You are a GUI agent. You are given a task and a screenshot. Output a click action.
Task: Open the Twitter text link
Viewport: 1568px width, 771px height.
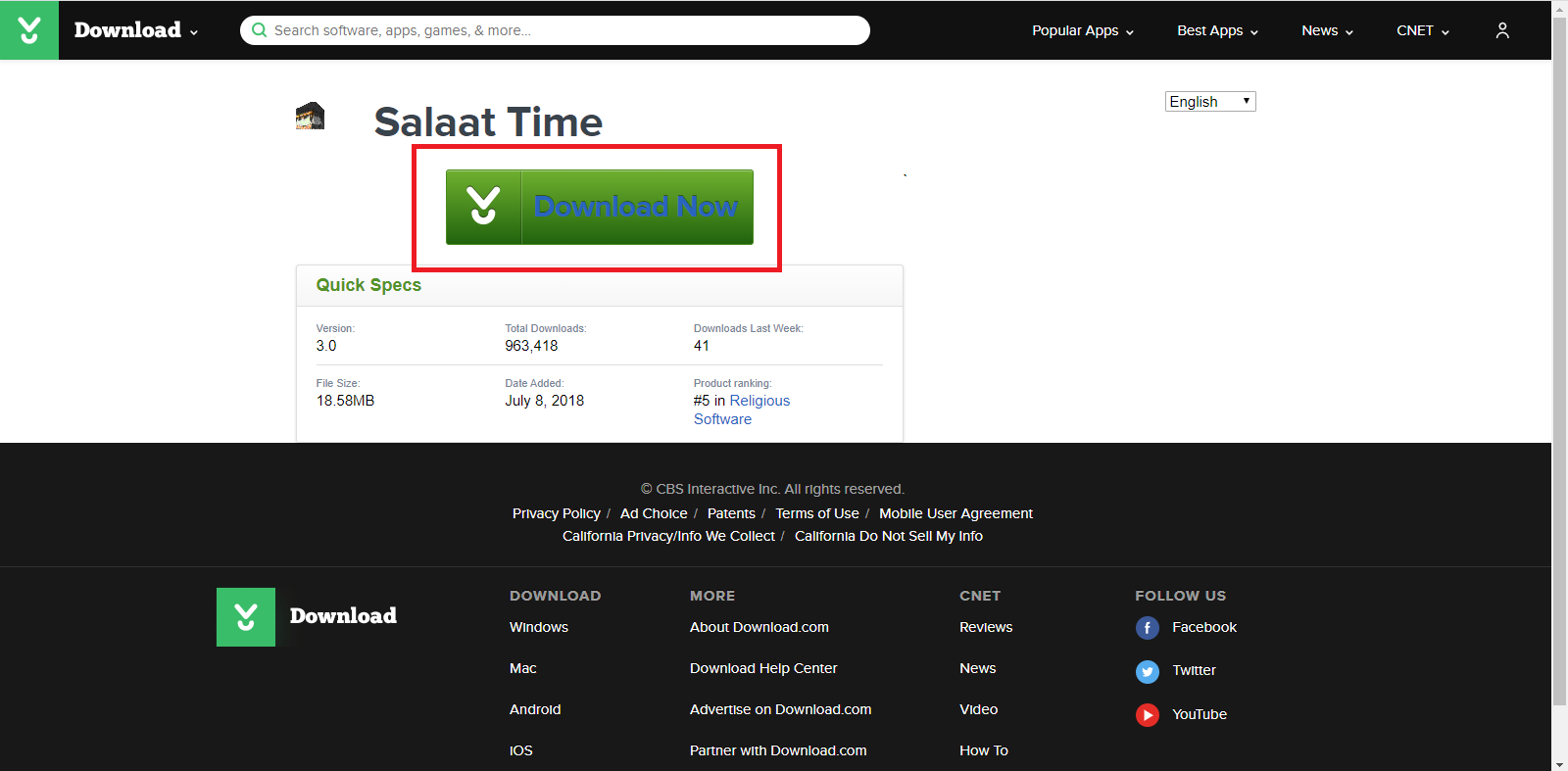click(1194, 670)
